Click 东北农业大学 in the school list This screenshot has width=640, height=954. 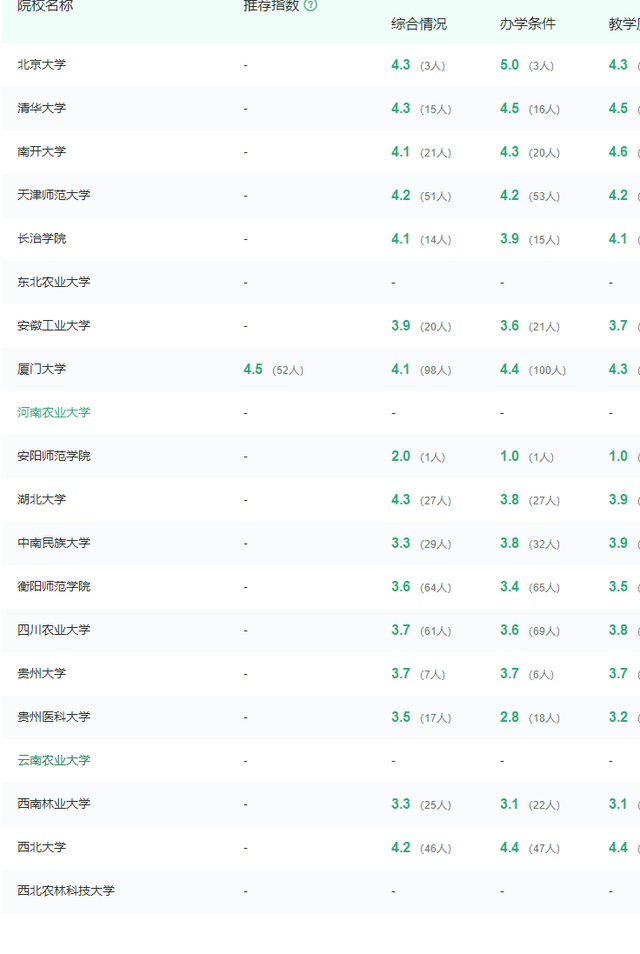54,282
